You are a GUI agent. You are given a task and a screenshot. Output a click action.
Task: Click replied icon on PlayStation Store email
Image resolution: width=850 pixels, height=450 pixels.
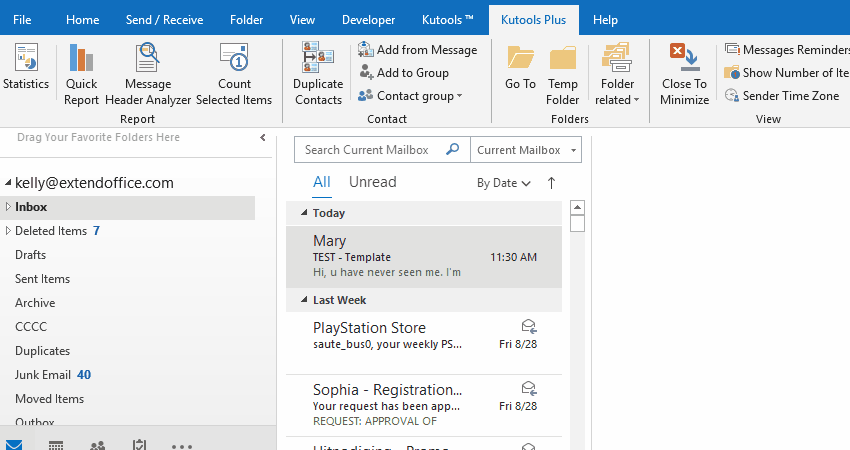529,326
